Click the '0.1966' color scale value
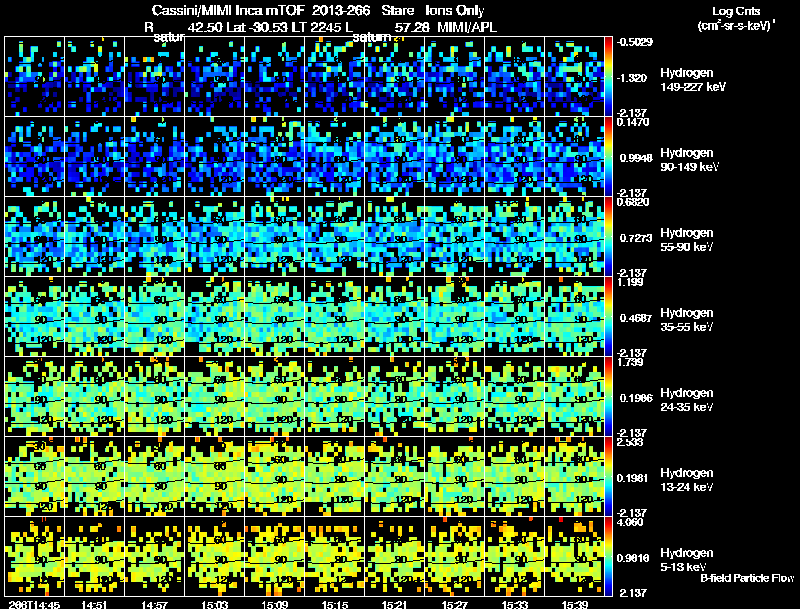The width and height of the screenshot is (800, 609). click(x=636, y=398)
